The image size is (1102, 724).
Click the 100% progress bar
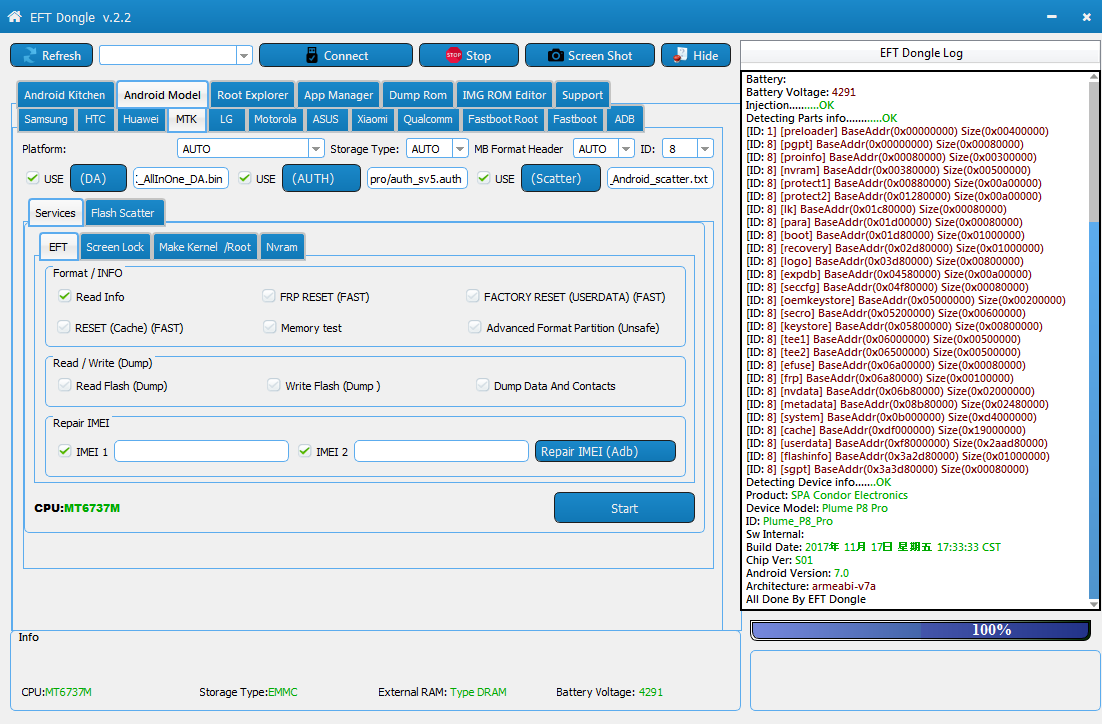[x=921, y=630]
